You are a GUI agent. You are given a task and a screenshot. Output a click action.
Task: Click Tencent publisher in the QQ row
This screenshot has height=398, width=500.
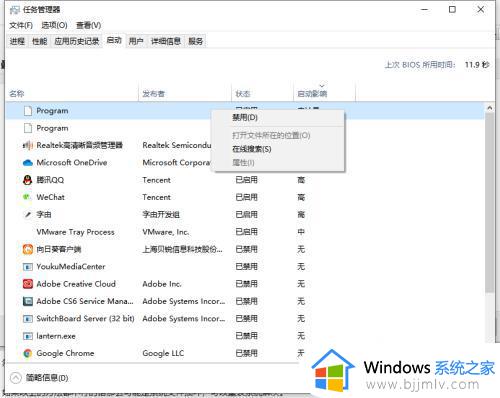click(x=156, y=180)
